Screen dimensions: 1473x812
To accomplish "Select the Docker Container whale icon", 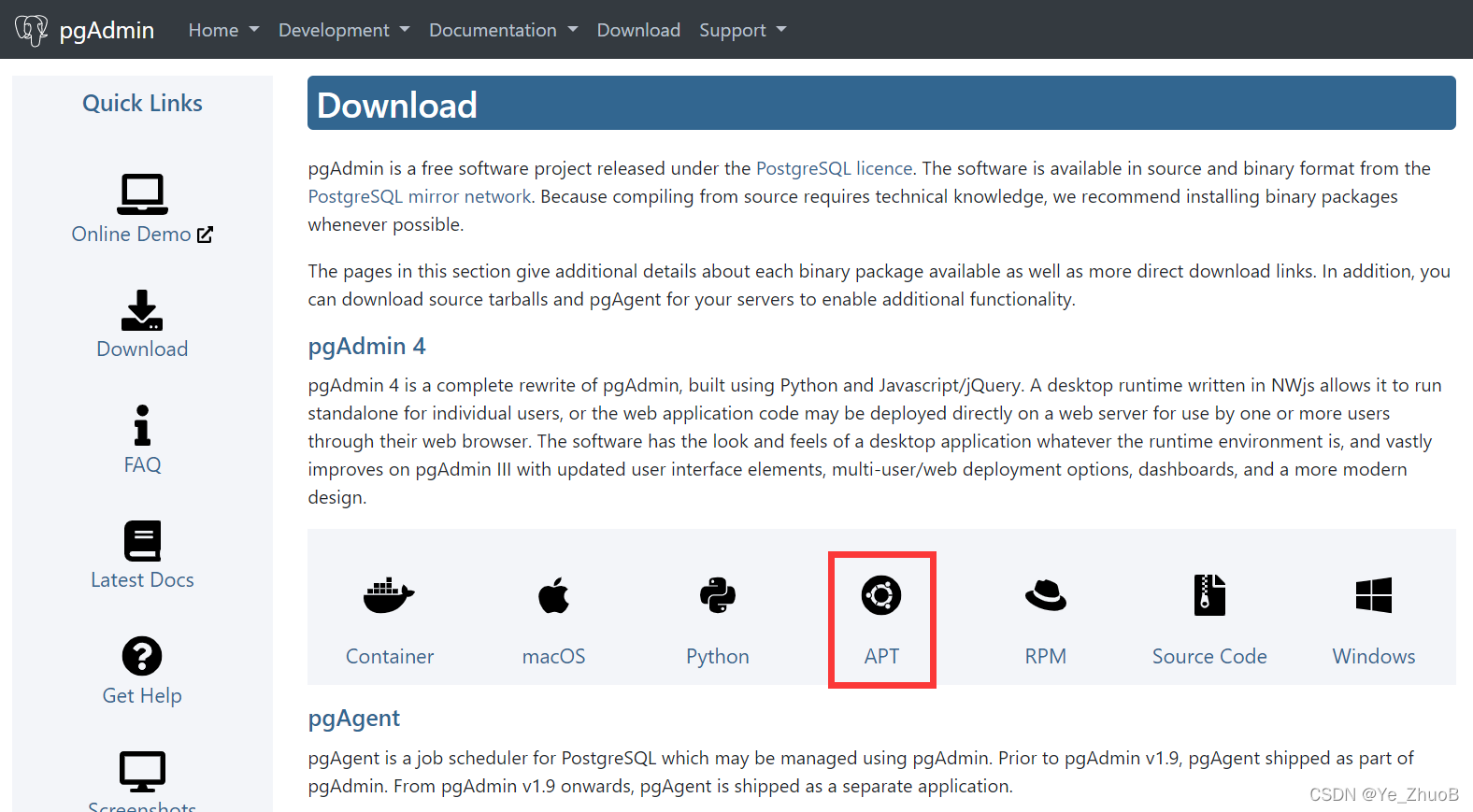I will coord(390,595).
